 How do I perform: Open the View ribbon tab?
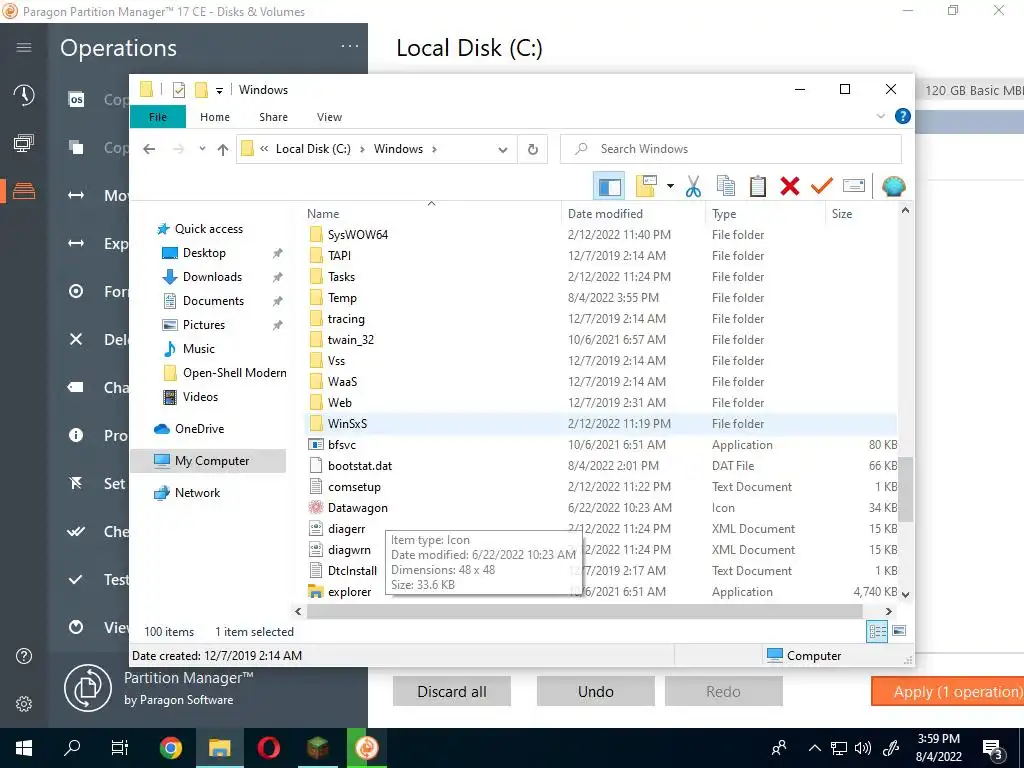(329, 117)
